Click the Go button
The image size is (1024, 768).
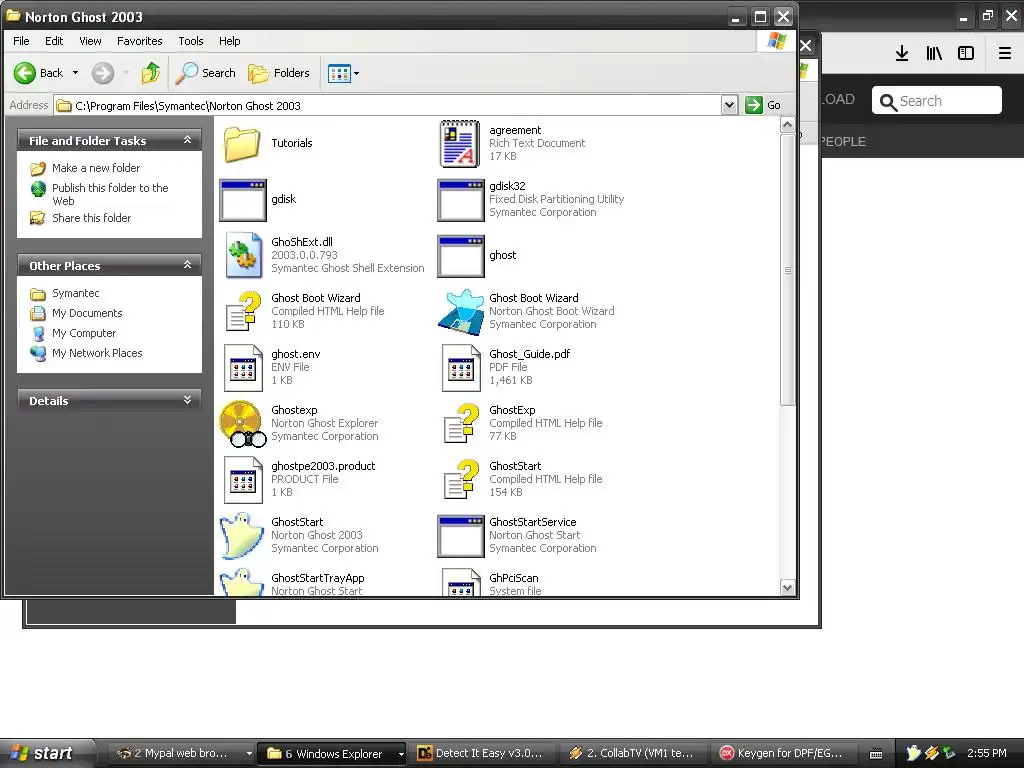763,105
